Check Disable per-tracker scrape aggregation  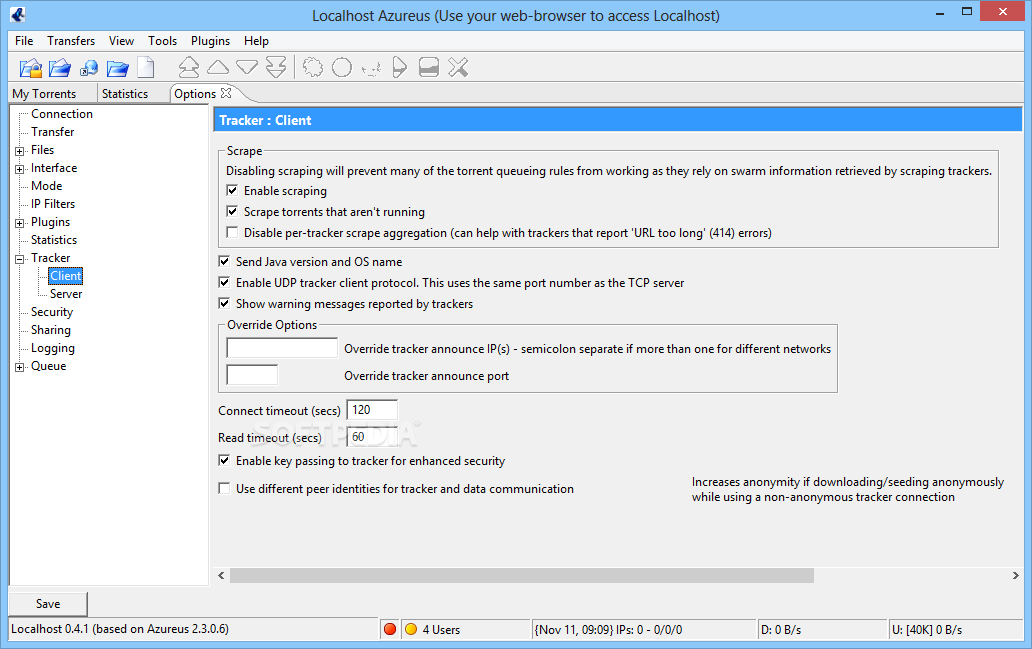tap(232, 232)
